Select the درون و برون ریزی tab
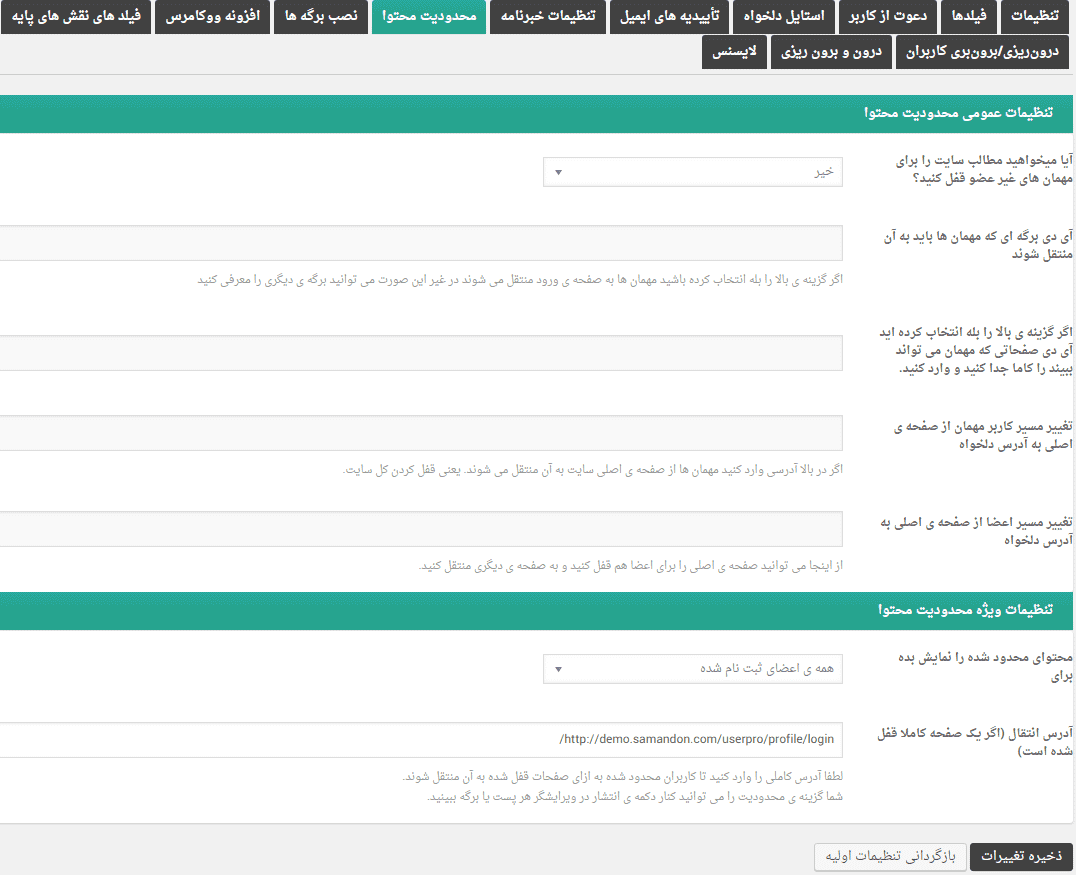The height and width of the screenshot is (875, 1076). click(x=831, y=52)
